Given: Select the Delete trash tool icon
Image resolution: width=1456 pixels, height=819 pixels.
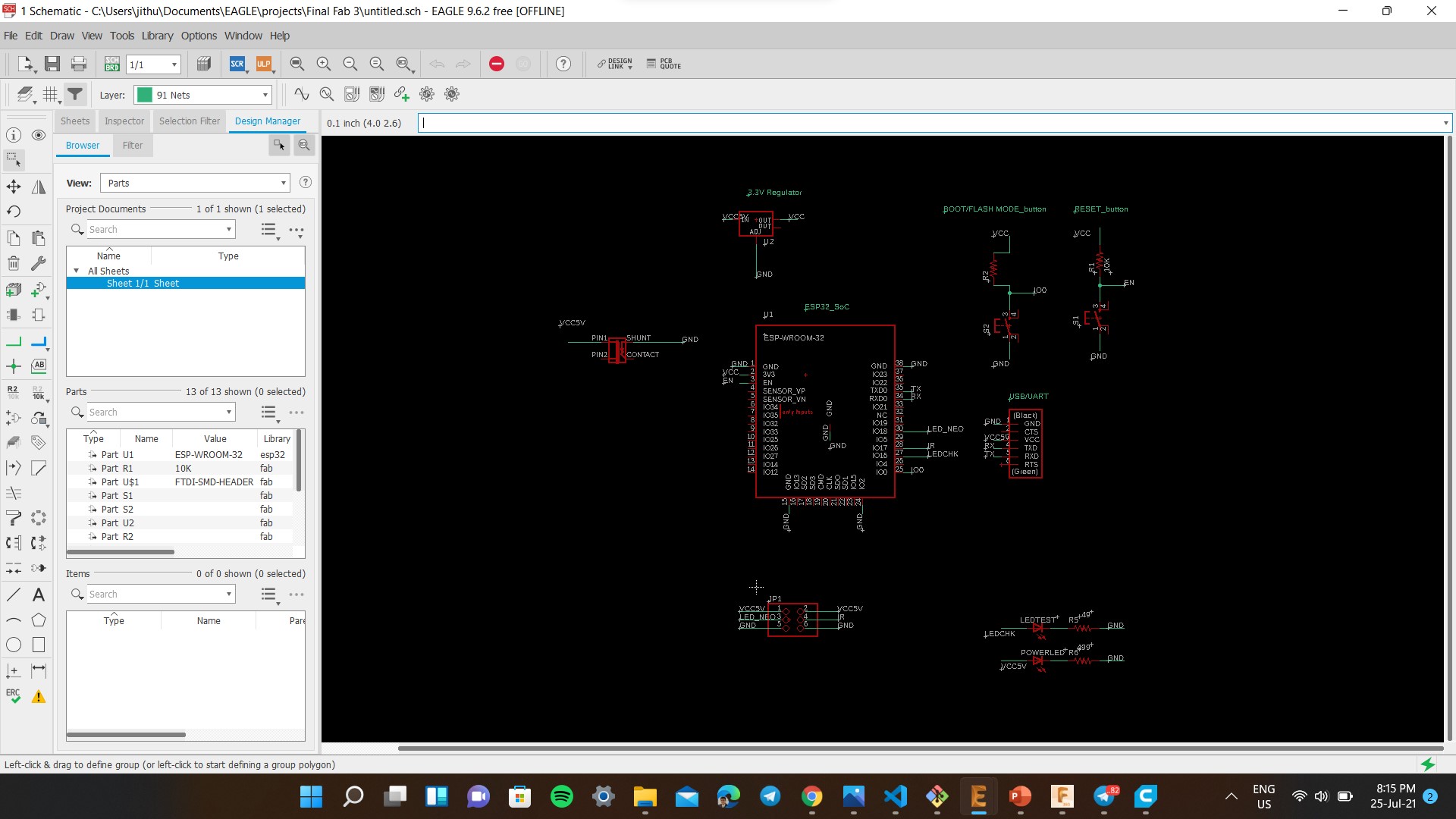Looking at the screenshot, I should coord(14,263).
